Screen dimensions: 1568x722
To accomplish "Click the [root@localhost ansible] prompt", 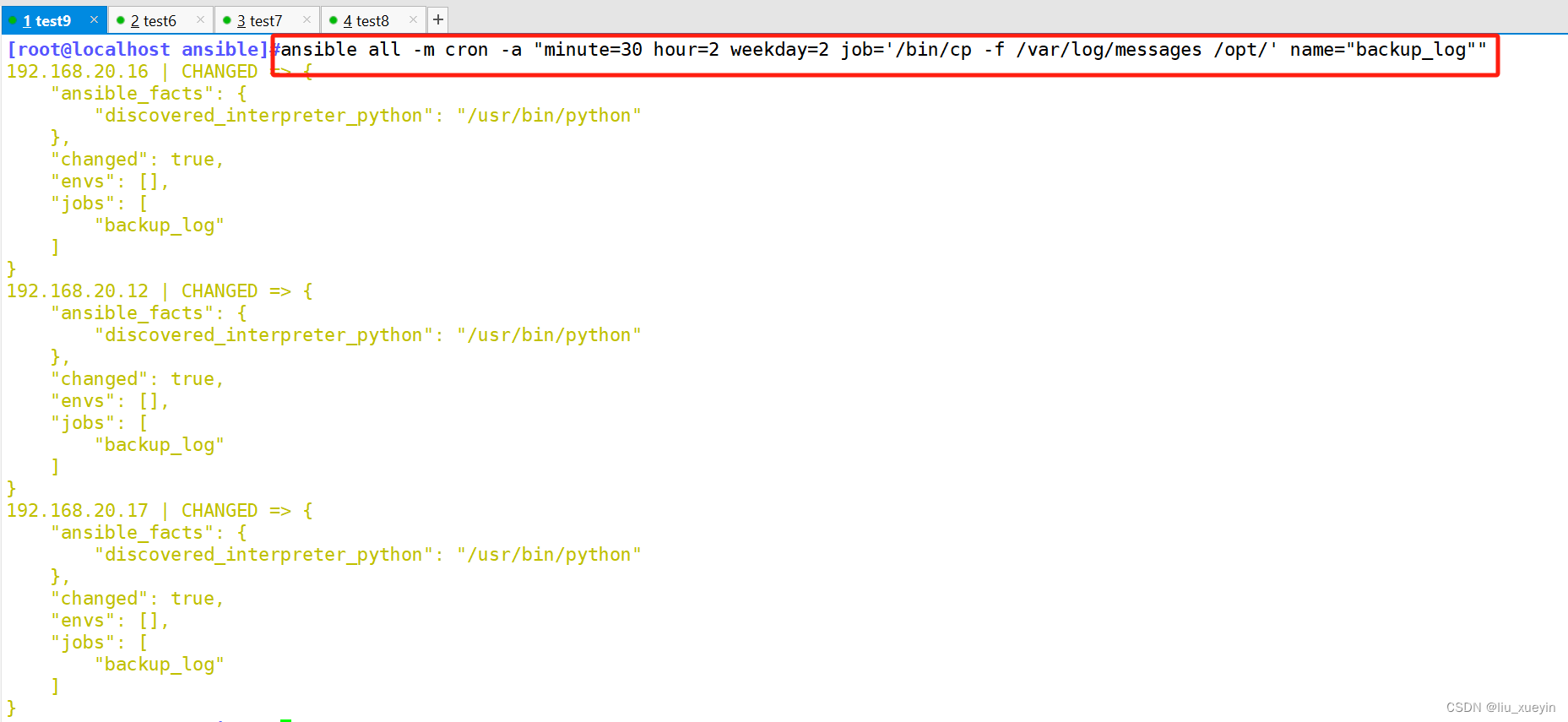I will tap(138, 50).
